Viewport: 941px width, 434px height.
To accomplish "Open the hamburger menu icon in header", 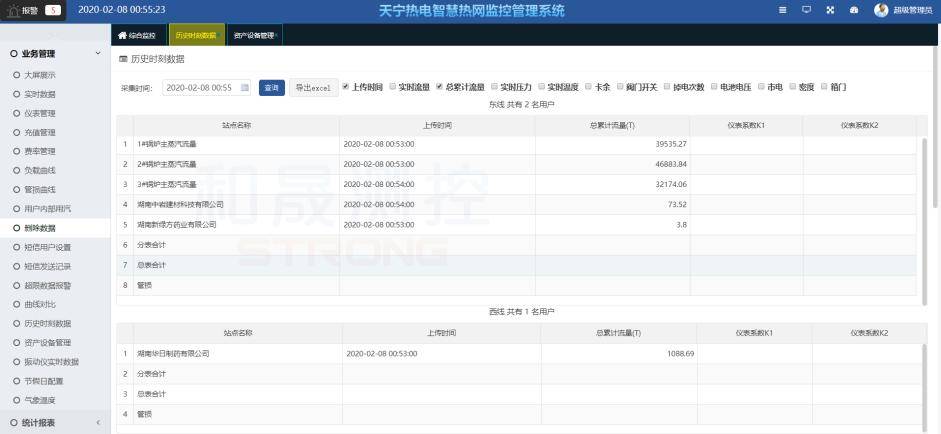I will click(783, 10).
